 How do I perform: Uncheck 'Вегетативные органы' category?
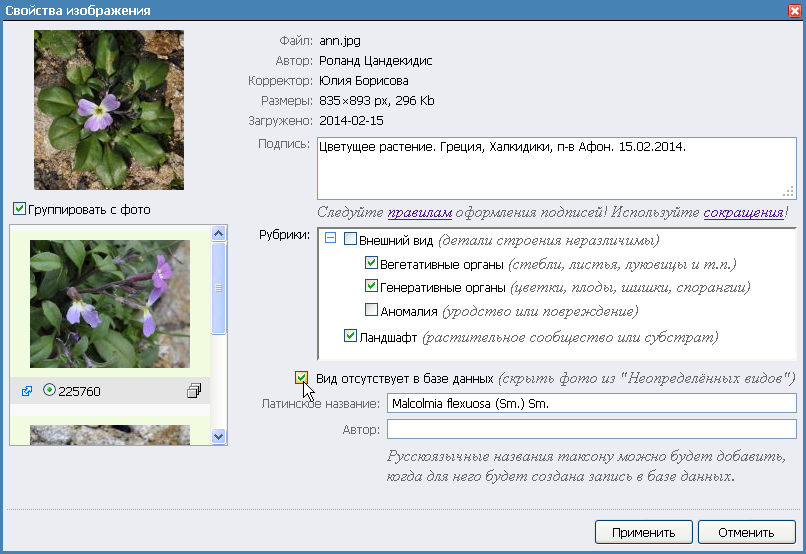click(371, 265)
